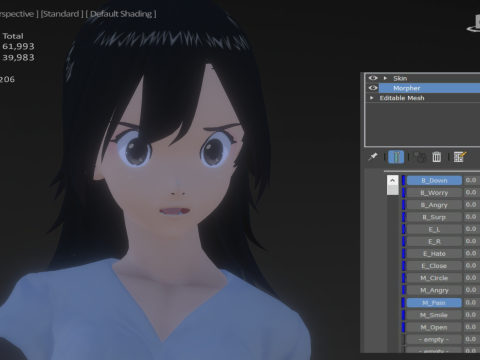The width and height of the screenshot is (480, 360).
Task: Remove modifier with trash icon
Action: (436, 157)
